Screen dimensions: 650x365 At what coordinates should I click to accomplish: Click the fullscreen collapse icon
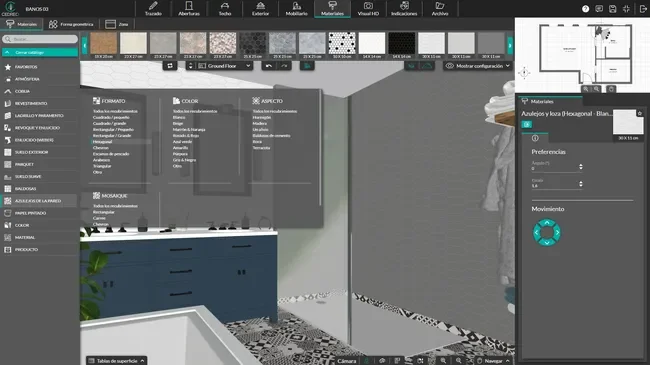(626, 9)
